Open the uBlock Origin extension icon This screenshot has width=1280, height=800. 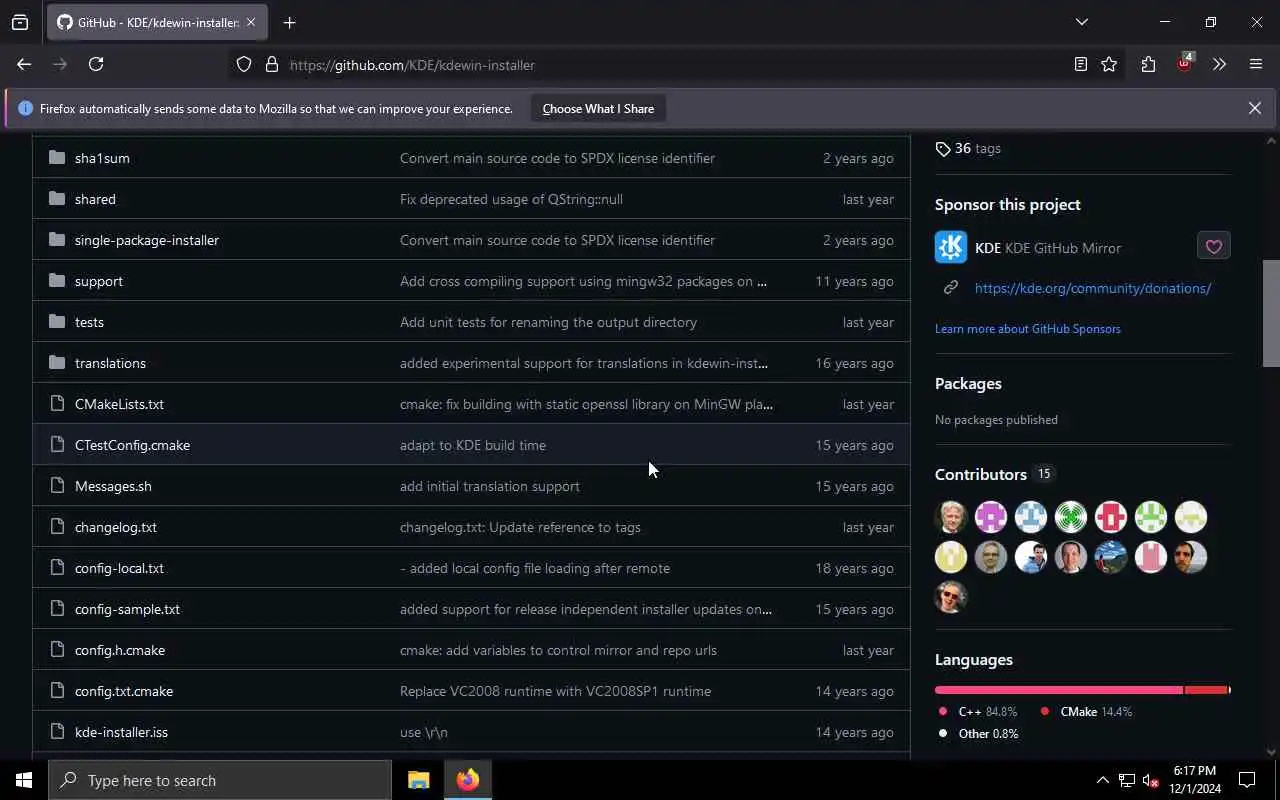(x=1185, y=64)
